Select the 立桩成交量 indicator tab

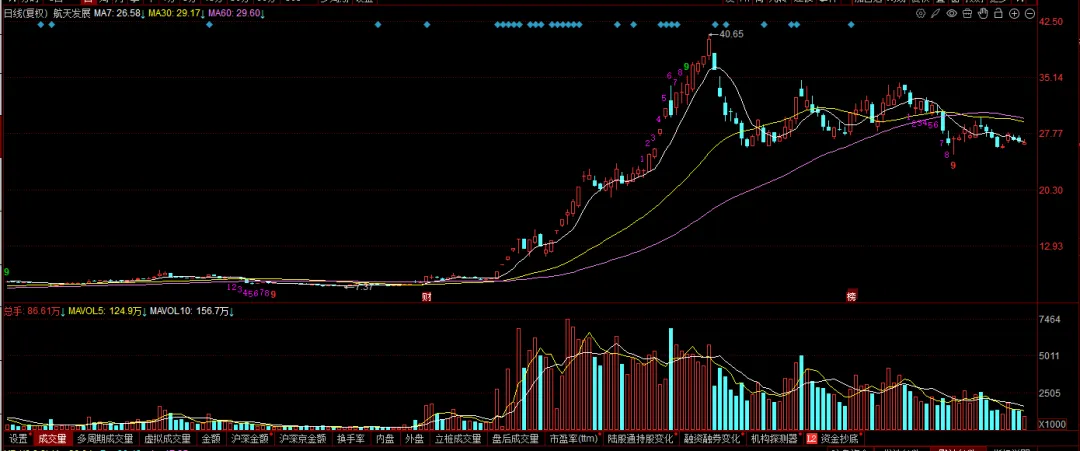(459, 439)
